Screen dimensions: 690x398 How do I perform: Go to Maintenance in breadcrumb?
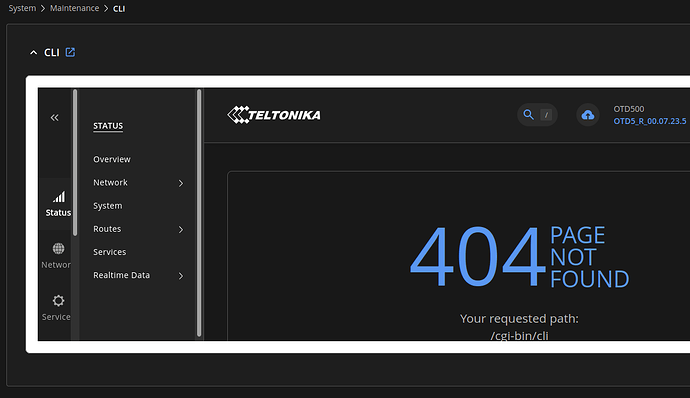point(74,8)
